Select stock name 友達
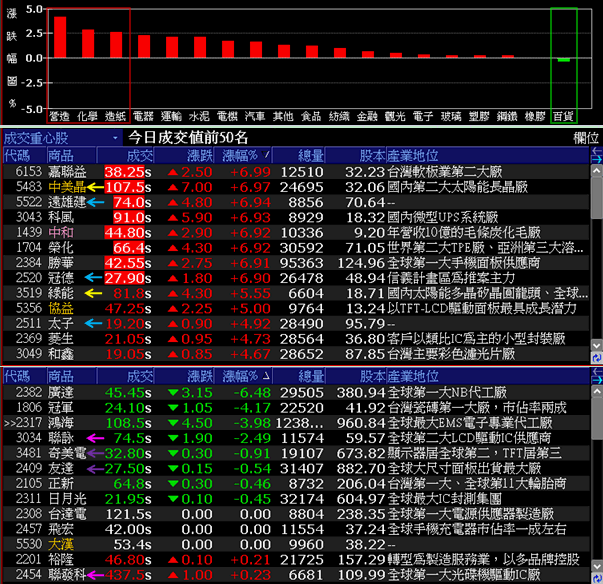The width and height of the screenshot is (603, 584). [61, 469]
